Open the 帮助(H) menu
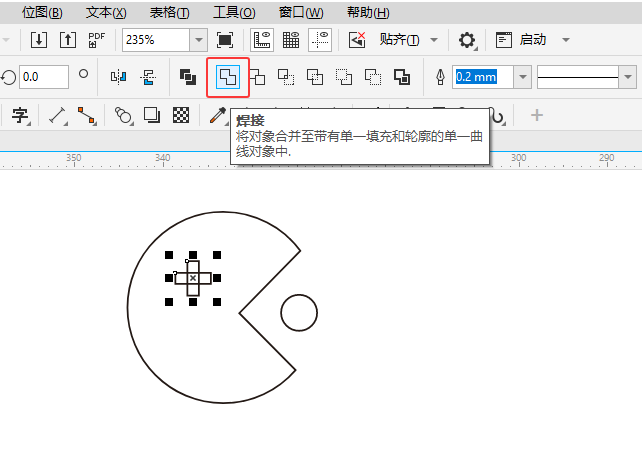Screen dimensions: 642x473 point(368,13)
